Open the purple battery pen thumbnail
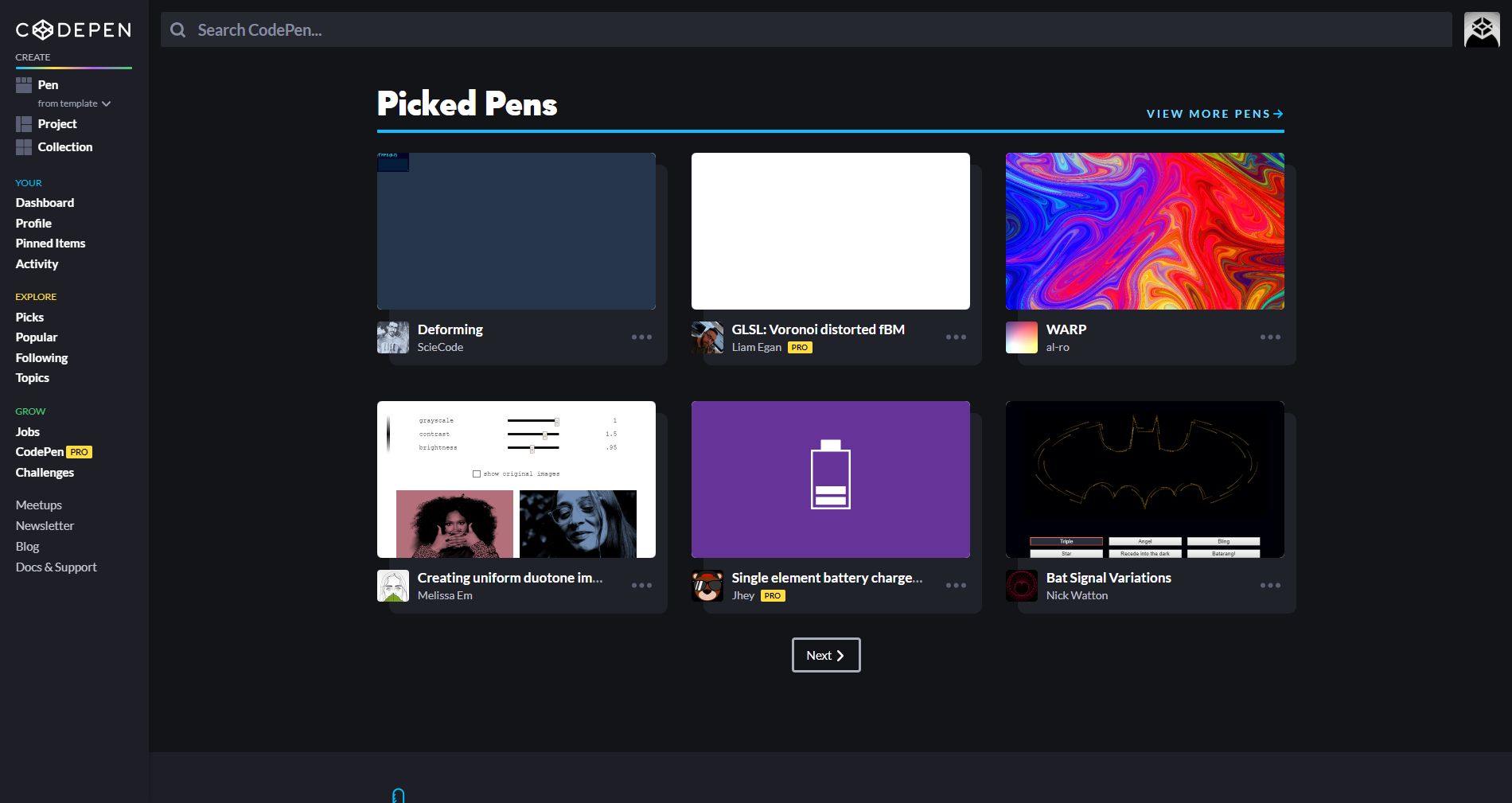Image resolution: width=1512 pixels, height=803 pixels. click(x=831, y=479)
